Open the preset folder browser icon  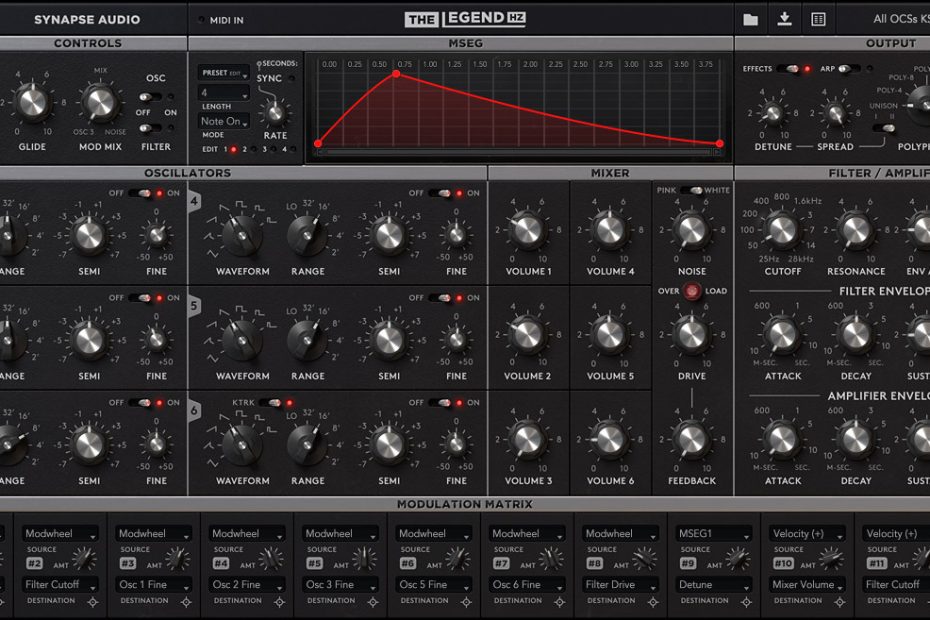tap(750, 19)
